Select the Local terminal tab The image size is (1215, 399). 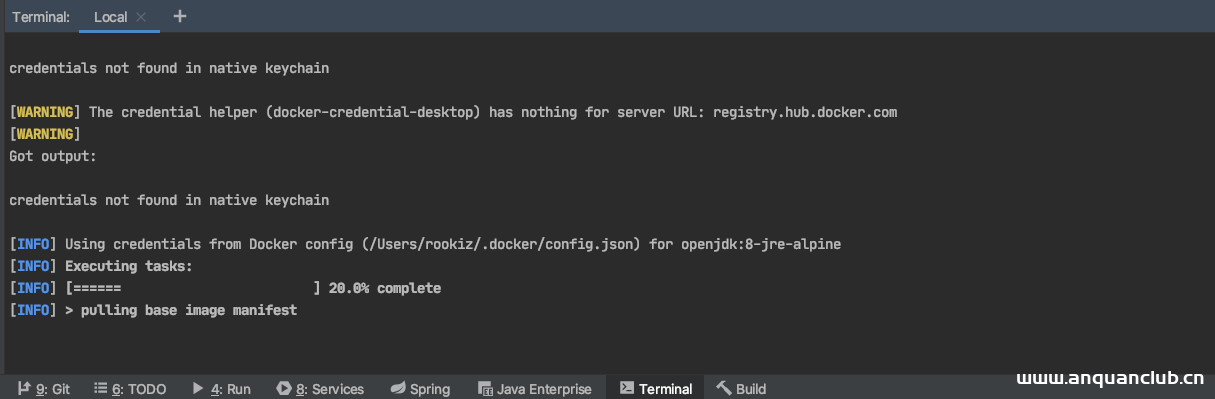pos(119,17)
